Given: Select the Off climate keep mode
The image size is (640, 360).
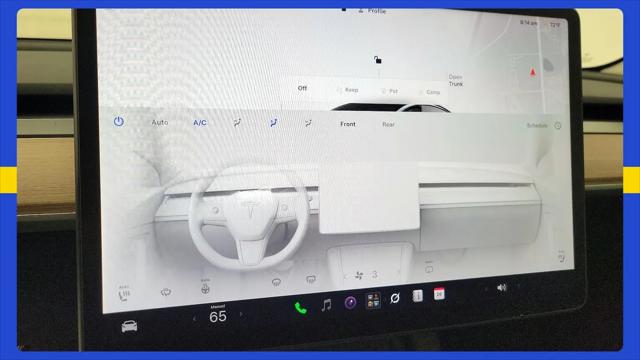Looking at the screenshot, I should pyautogui.click(x=302, y=88).
